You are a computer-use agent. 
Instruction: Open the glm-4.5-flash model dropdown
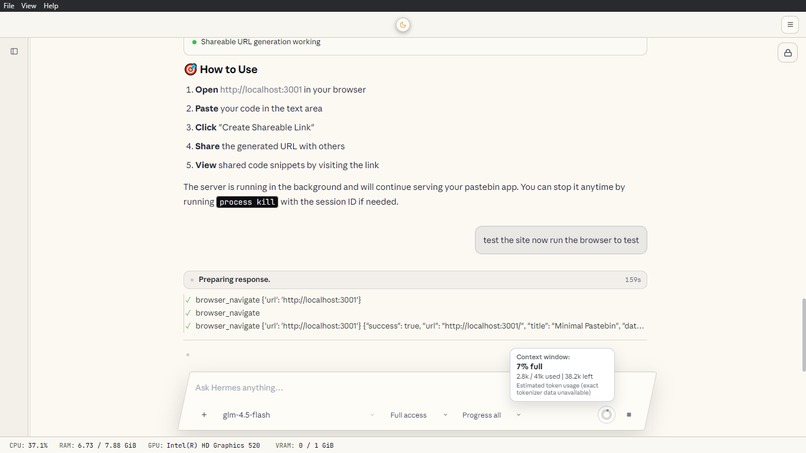(298, 415)
